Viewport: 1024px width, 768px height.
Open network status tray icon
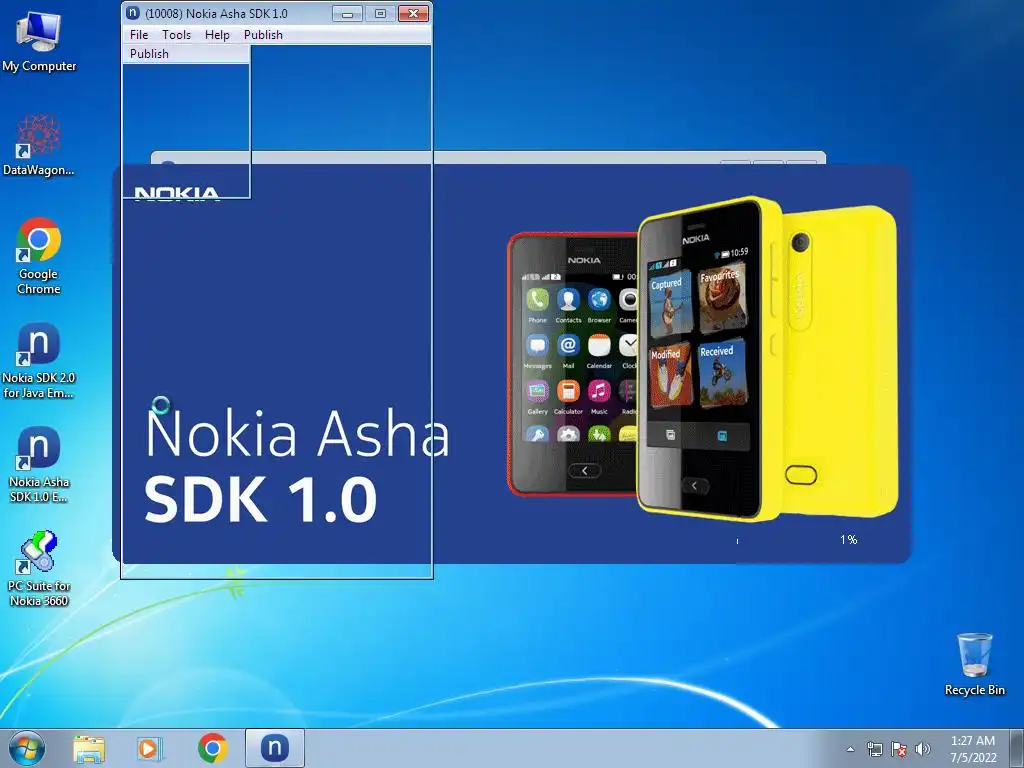[874, 749]
